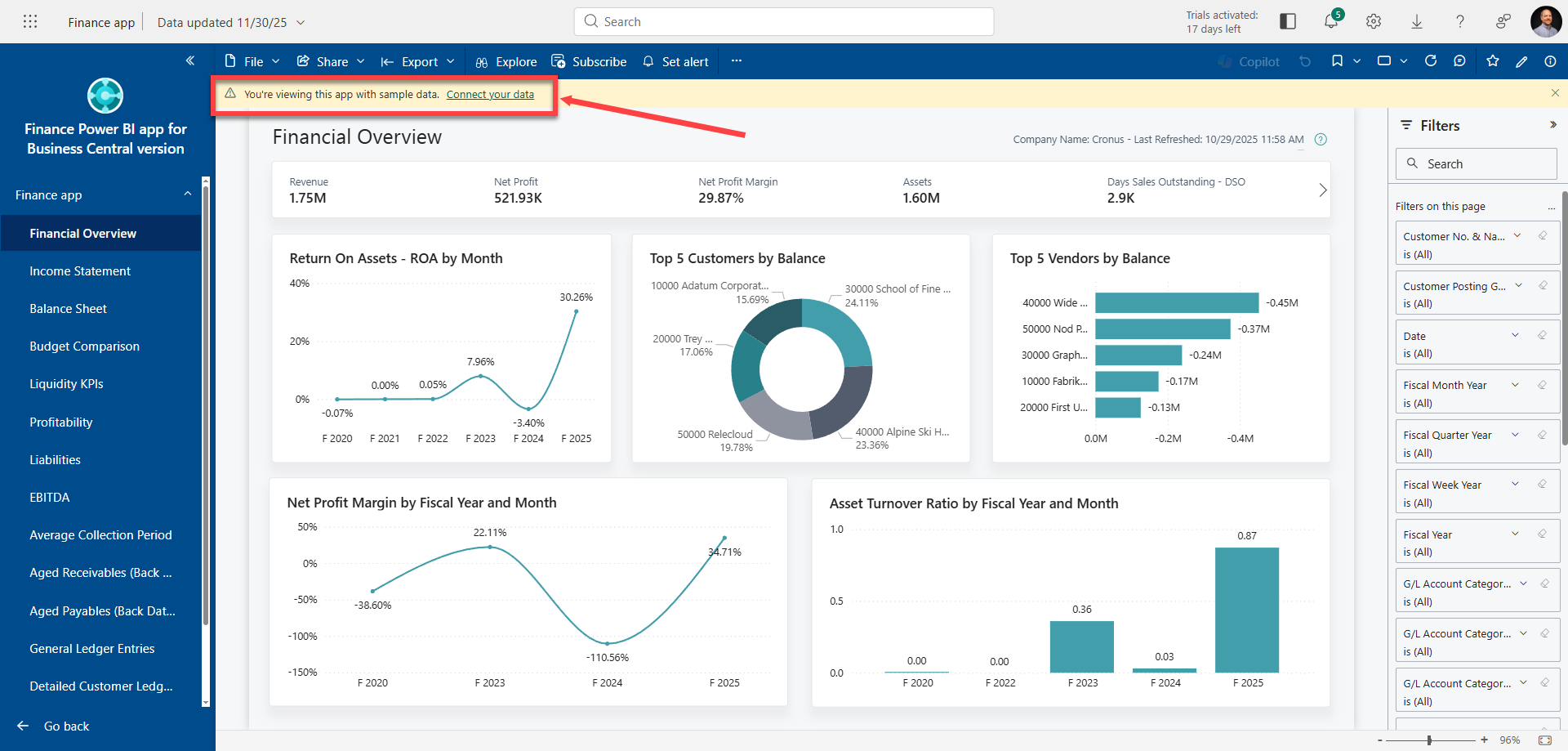Click the Connect your data link
Image resolution: width=1568 pixels, height=751 pixels.
coord(490,95)
